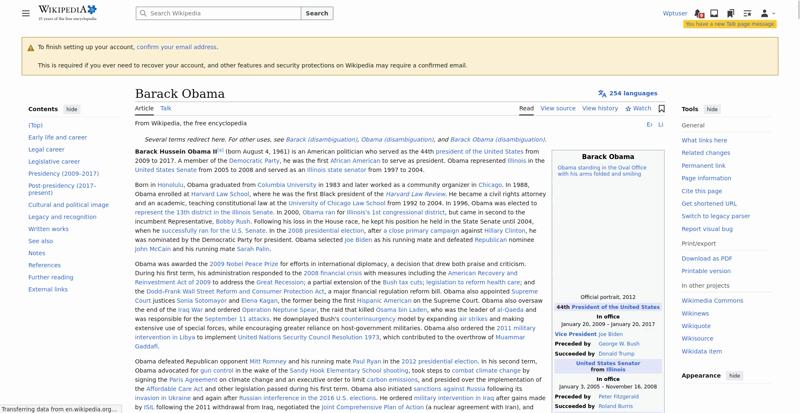Screen dimensions: 800x413
Task: Go to the Wikipedia logo home page
Action: (67, 13)
